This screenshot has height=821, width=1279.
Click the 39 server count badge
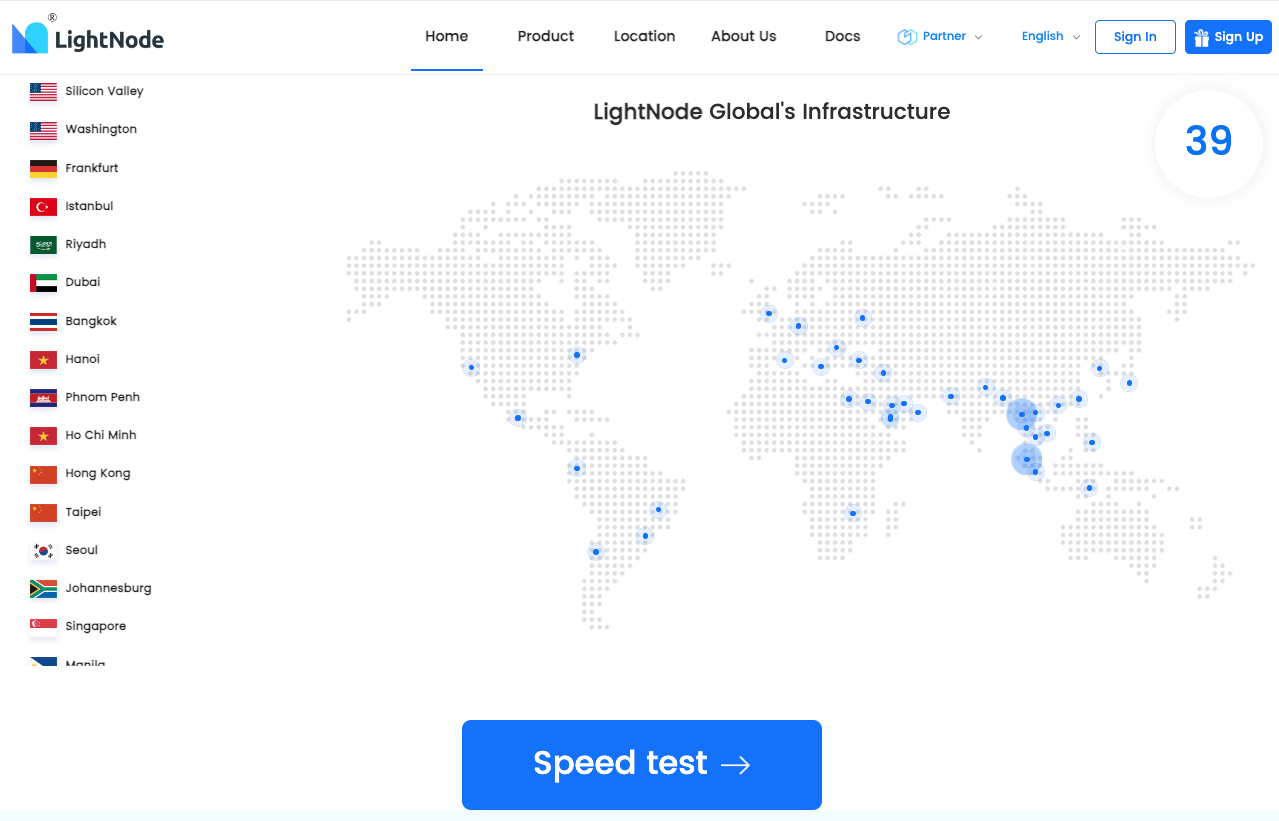pyautogui.click(x=1208, y=143)
